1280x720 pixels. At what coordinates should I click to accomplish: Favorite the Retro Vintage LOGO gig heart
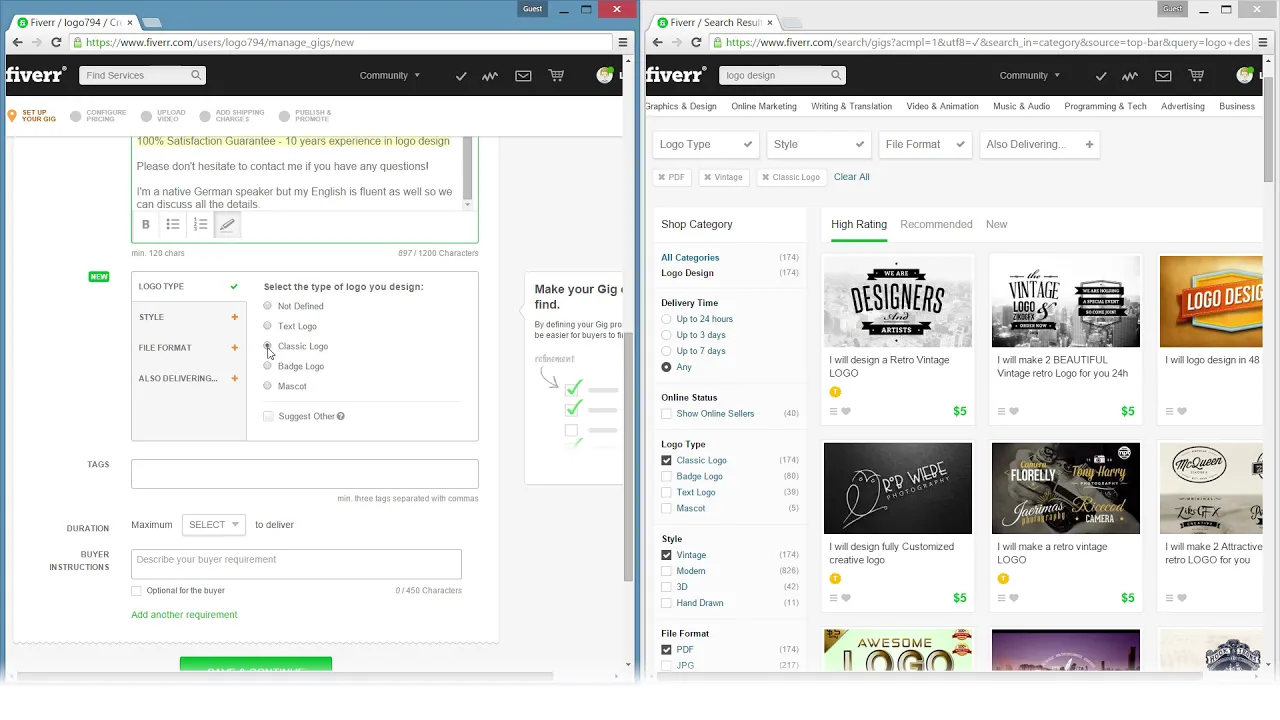(846, 411)
